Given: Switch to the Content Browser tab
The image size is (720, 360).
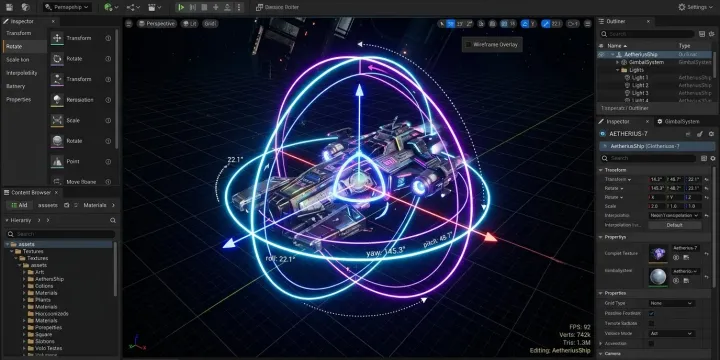Looking at the screenshot, I should [31, 192].
